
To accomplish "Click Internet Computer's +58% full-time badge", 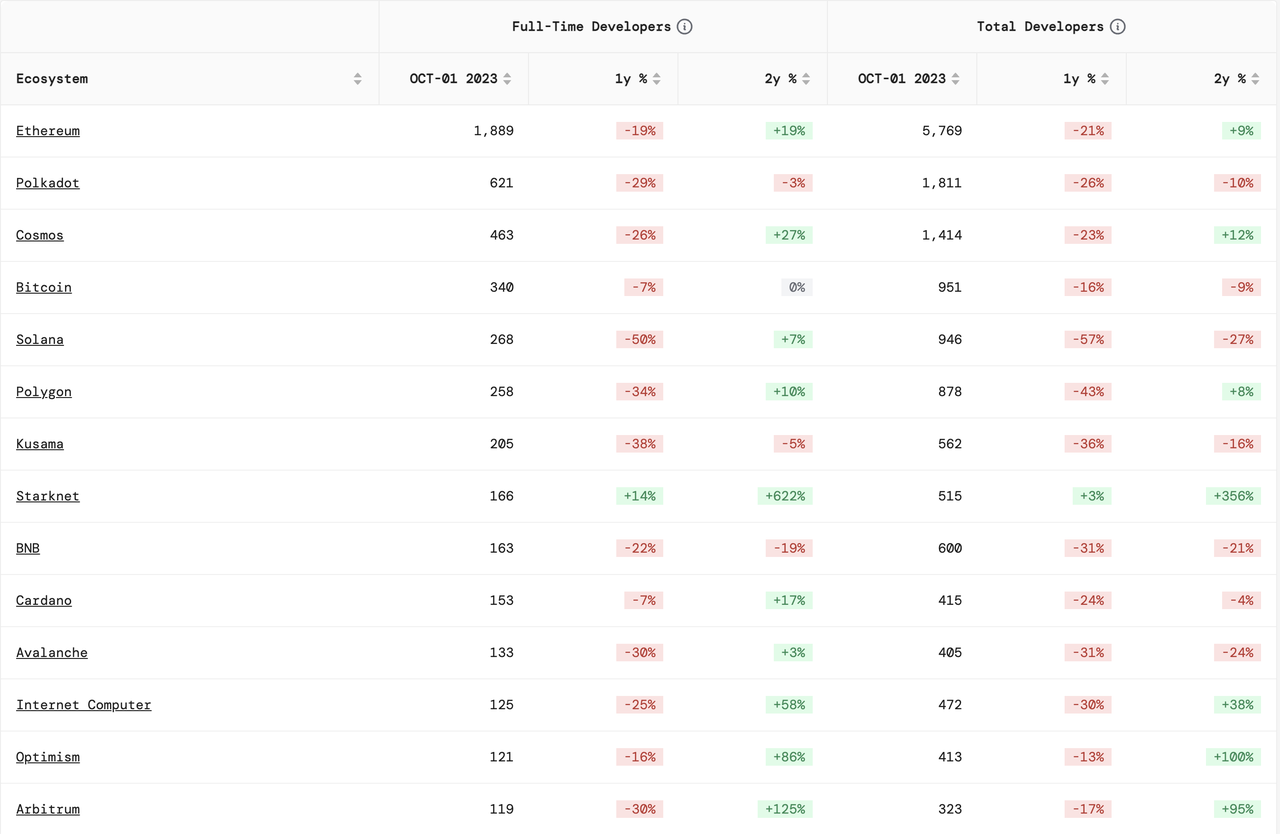I will pos(789,705).
